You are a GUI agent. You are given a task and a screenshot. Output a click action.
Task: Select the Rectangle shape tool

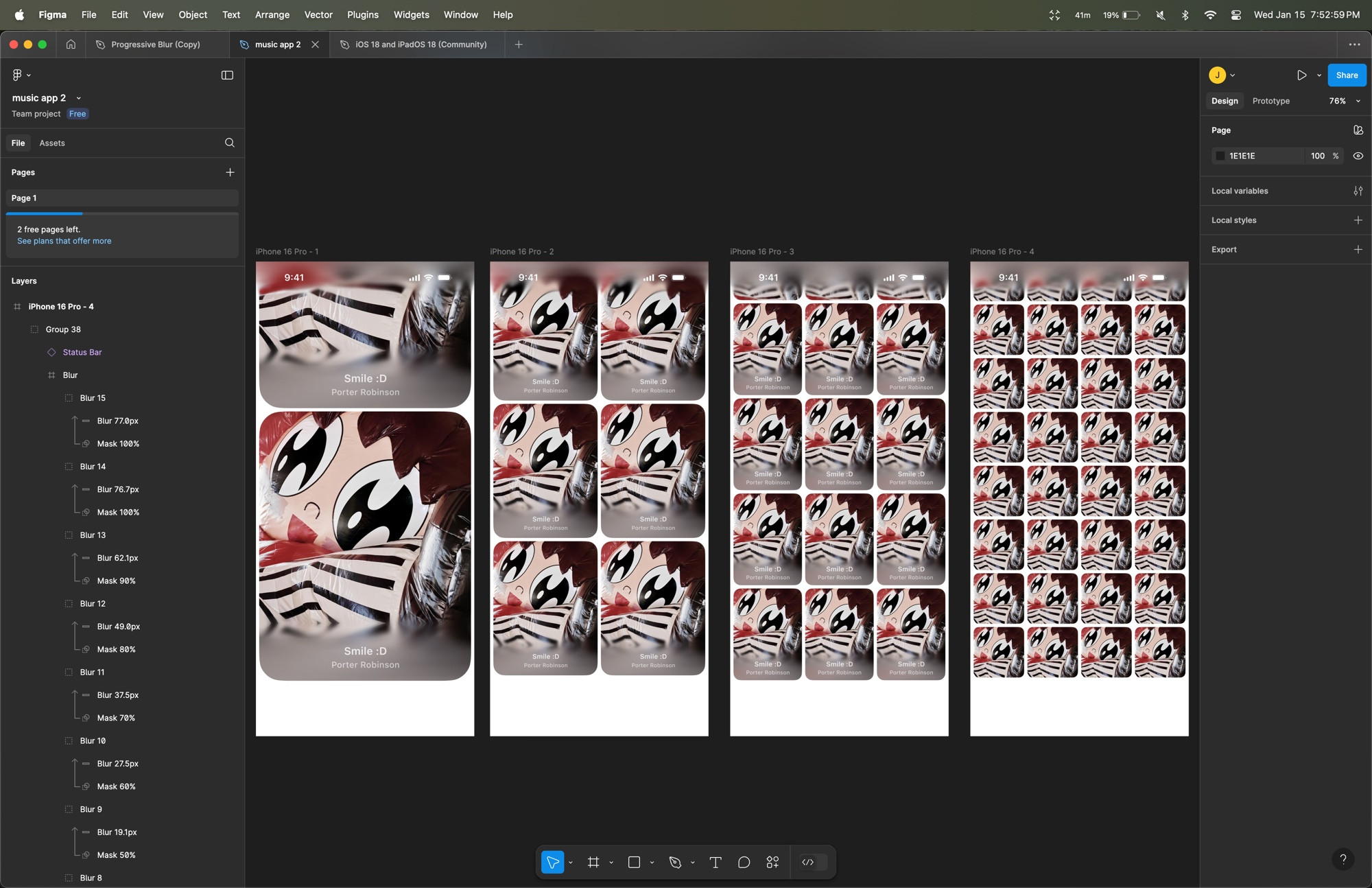(x=634, y=862)
